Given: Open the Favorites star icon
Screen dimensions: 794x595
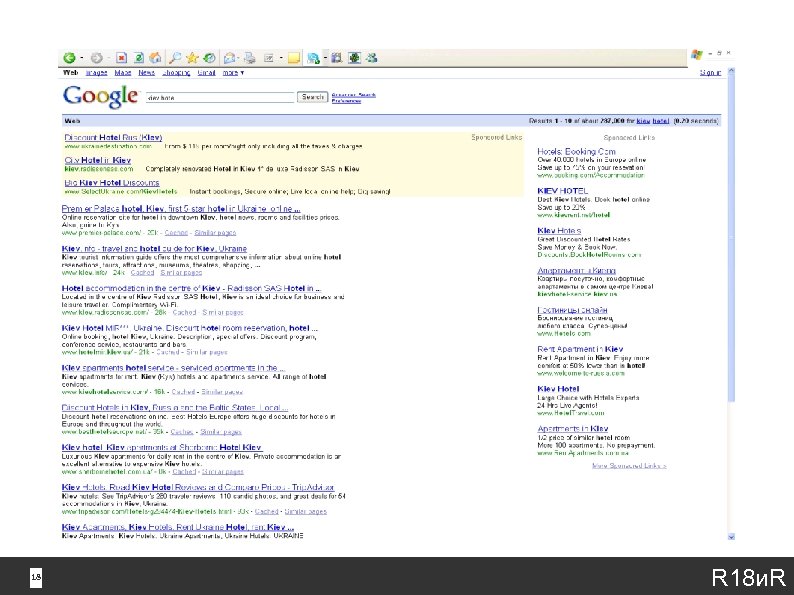Looking at the screenshot, I should [x=192, y=58].
